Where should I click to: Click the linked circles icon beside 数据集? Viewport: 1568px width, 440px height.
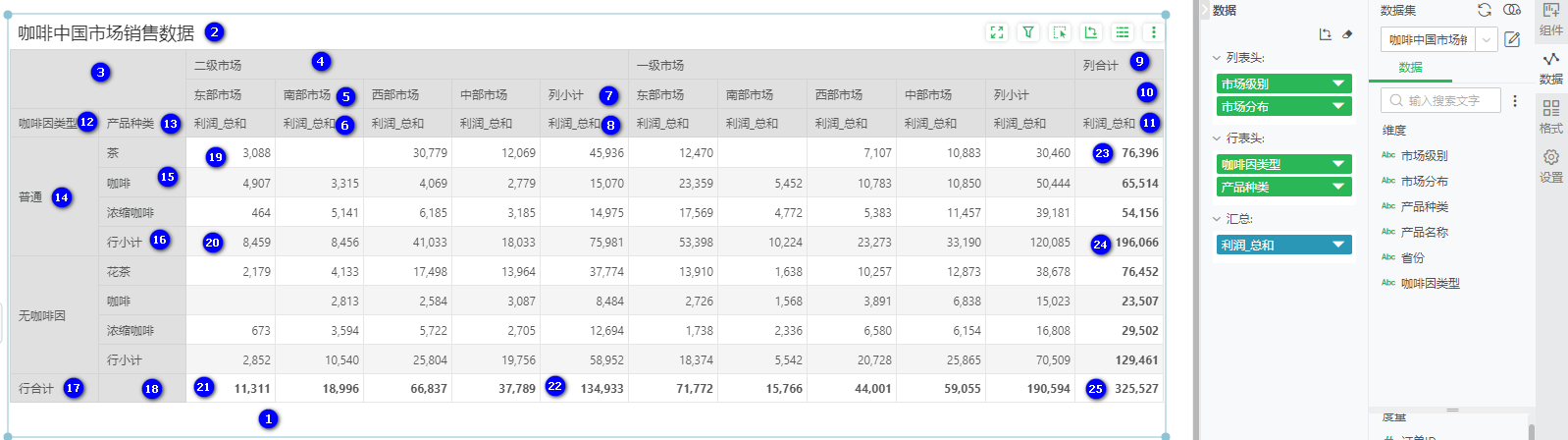point(1512,10)
